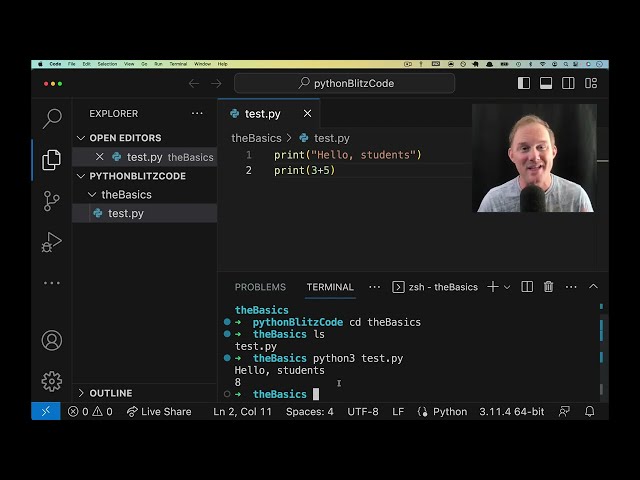Show additional views ellipsis in the activity bar

pos(51,283)
